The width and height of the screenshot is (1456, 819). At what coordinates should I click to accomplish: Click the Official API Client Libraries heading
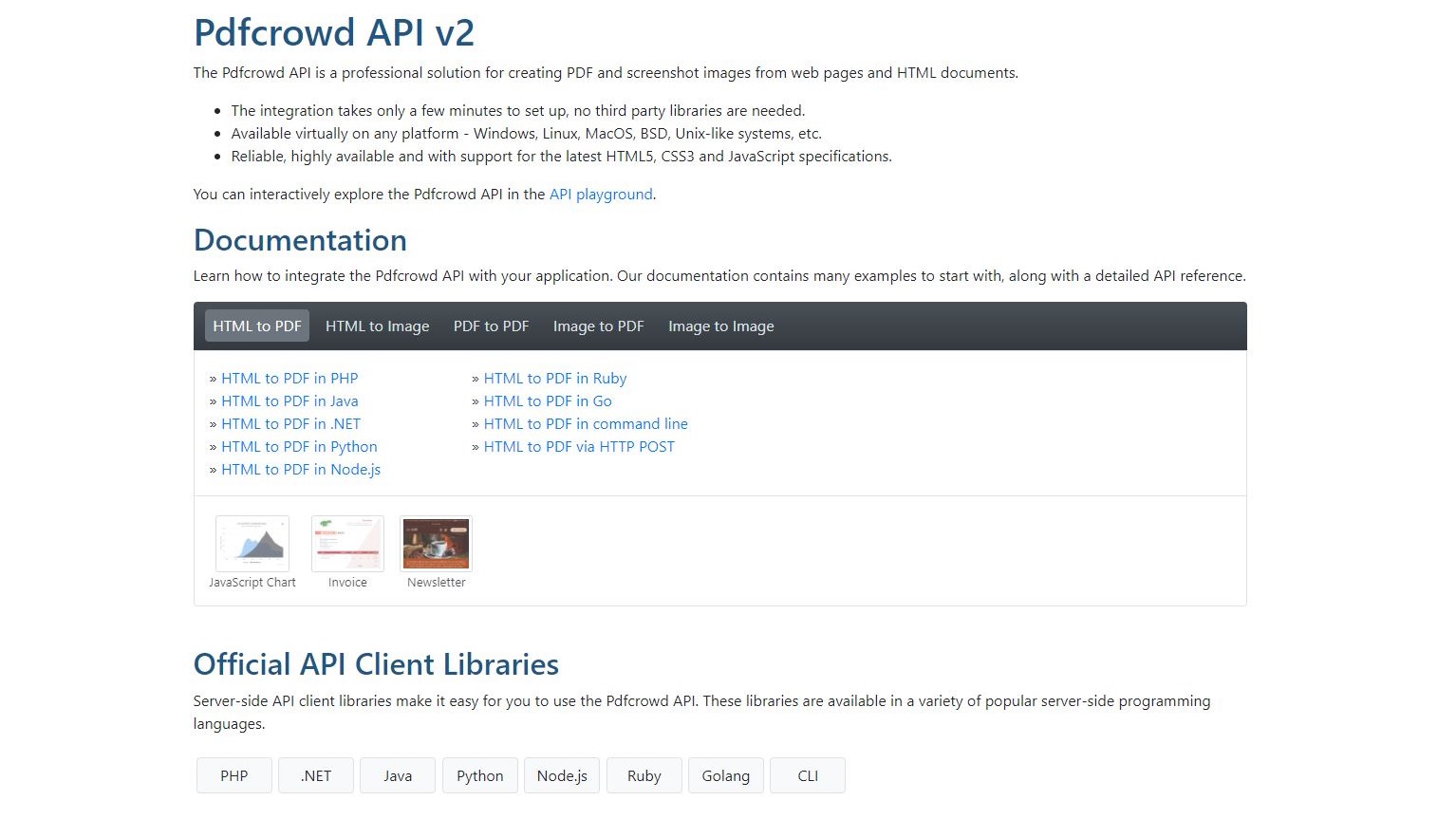click(376, 664)
